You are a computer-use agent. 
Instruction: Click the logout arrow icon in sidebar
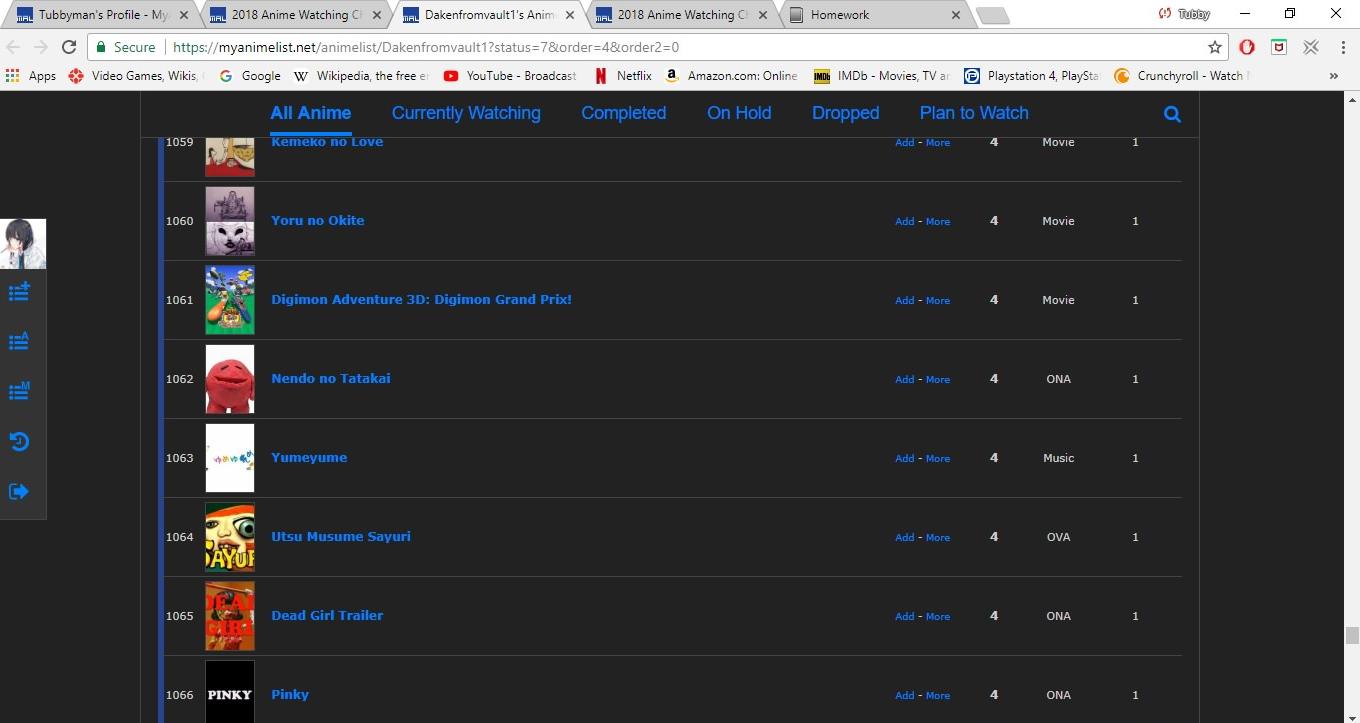pyautogui.click(x=19, y=491)
